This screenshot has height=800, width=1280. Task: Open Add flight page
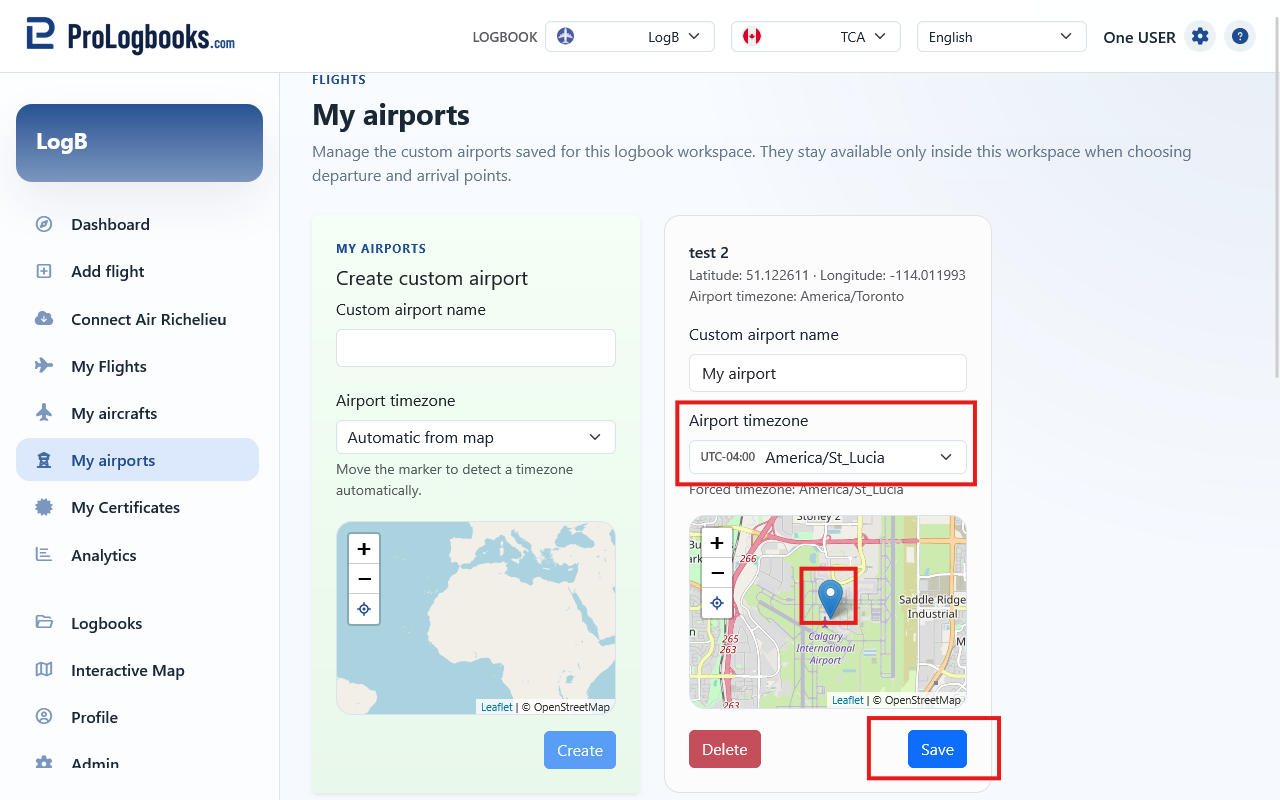(138, 271)
